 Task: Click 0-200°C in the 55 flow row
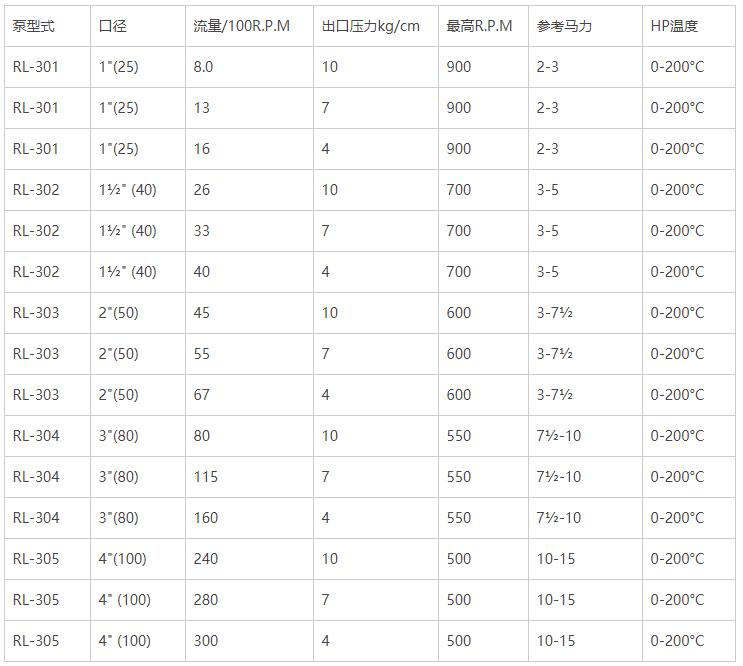pyautogui.click(x=677, y=354)
